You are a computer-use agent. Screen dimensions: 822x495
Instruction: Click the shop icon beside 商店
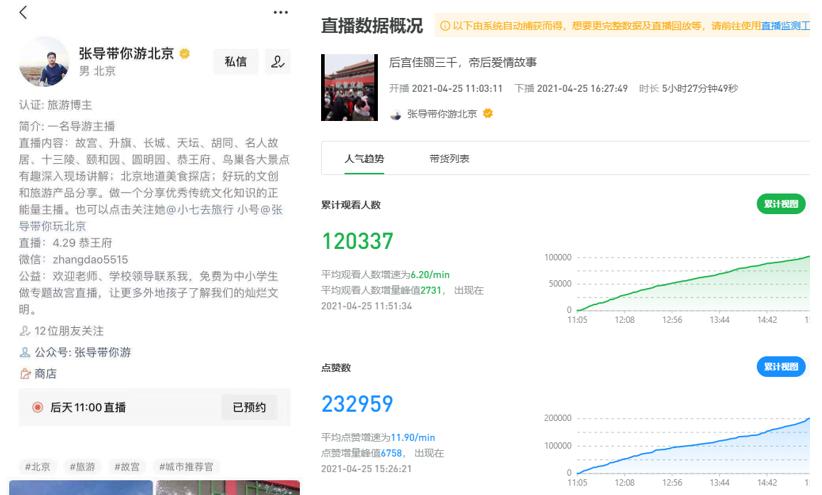25,373
